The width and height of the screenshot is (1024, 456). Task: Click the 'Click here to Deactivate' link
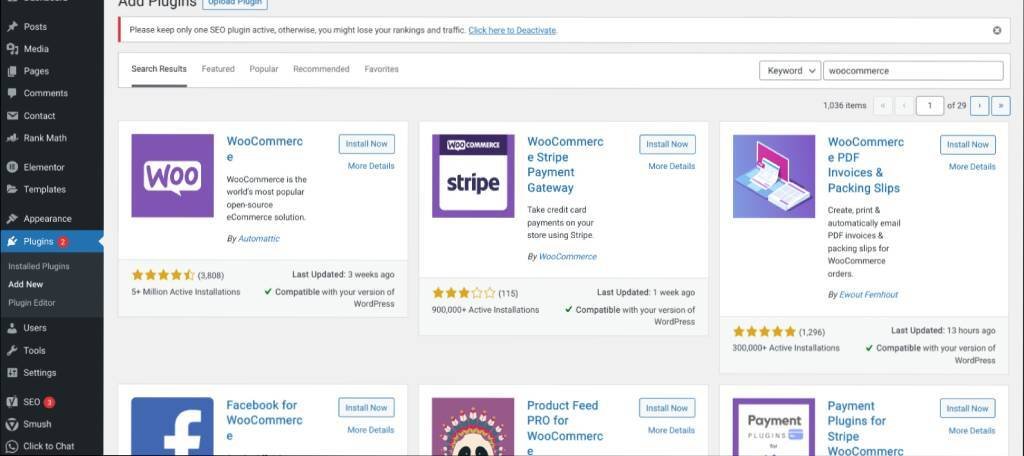pos(512,30)
